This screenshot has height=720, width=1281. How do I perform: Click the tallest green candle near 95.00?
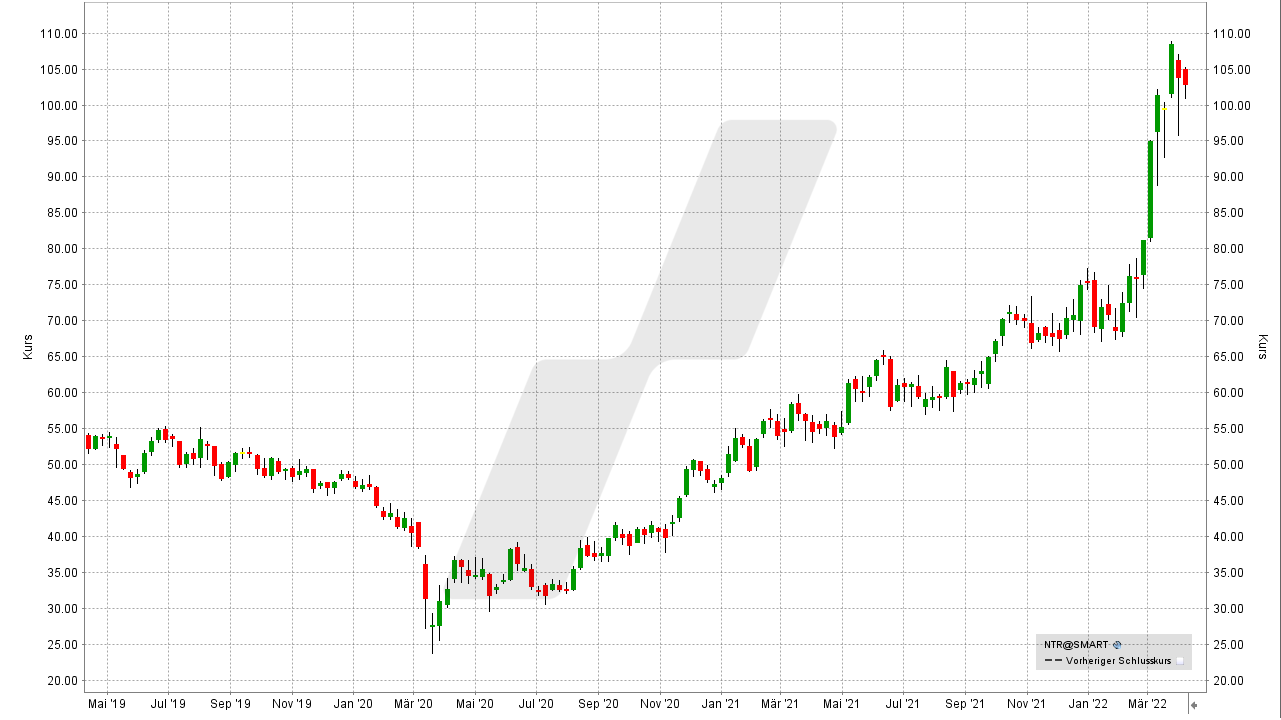pyautogui.click(x=1150, y=190)
